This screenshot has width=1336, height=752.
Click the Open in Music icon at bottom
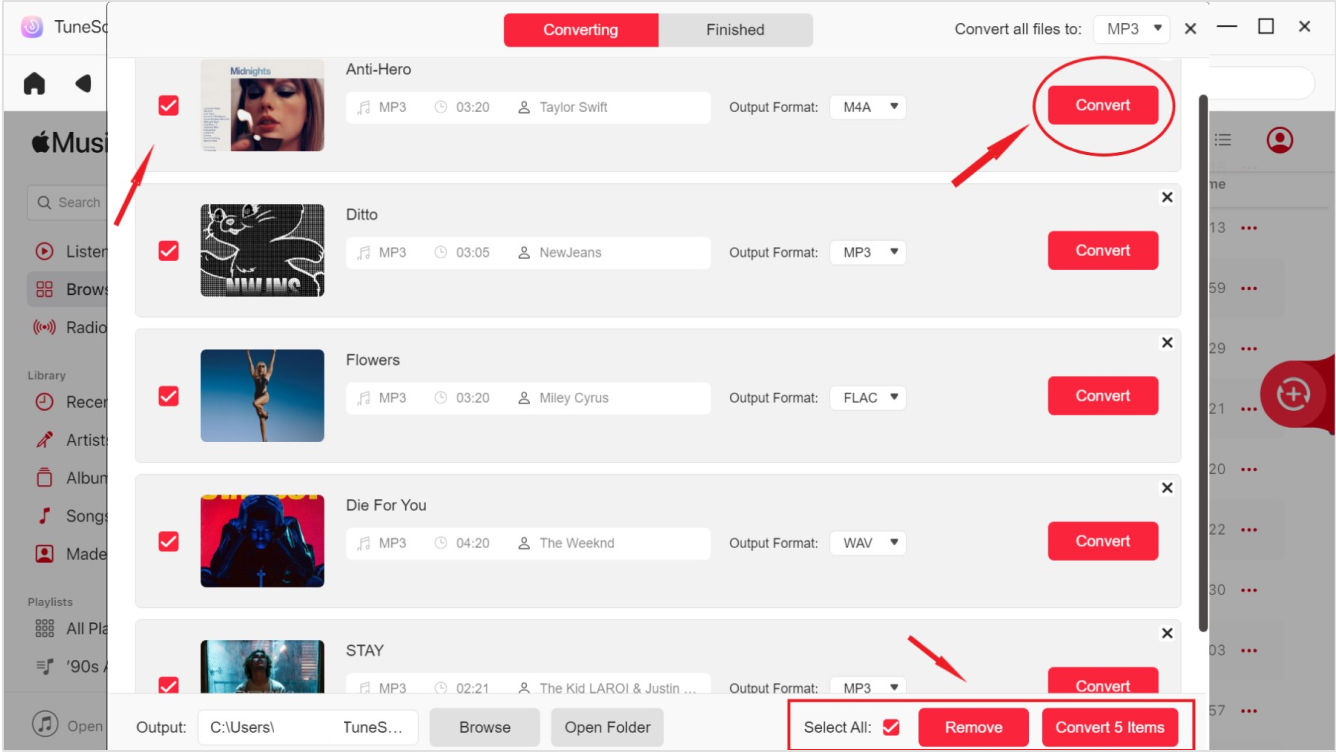click(x=45, y=724)
